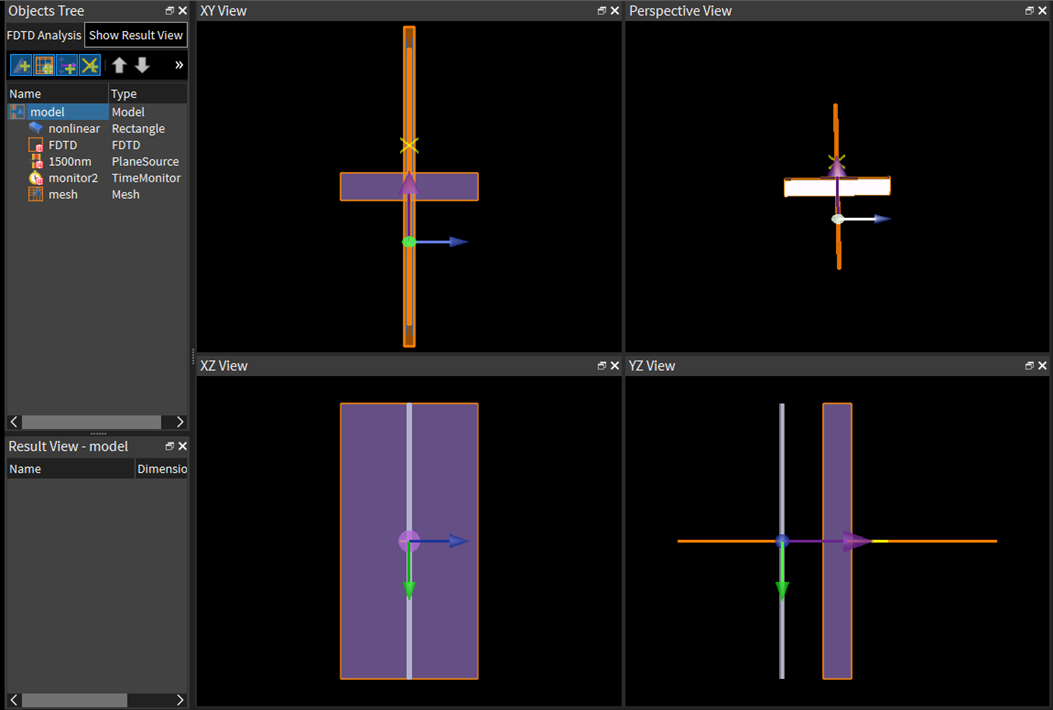Click the PlaneSource type cell
Image resolution: width=1053 pixels, height=710 pixels.
(x=145, y=161)
